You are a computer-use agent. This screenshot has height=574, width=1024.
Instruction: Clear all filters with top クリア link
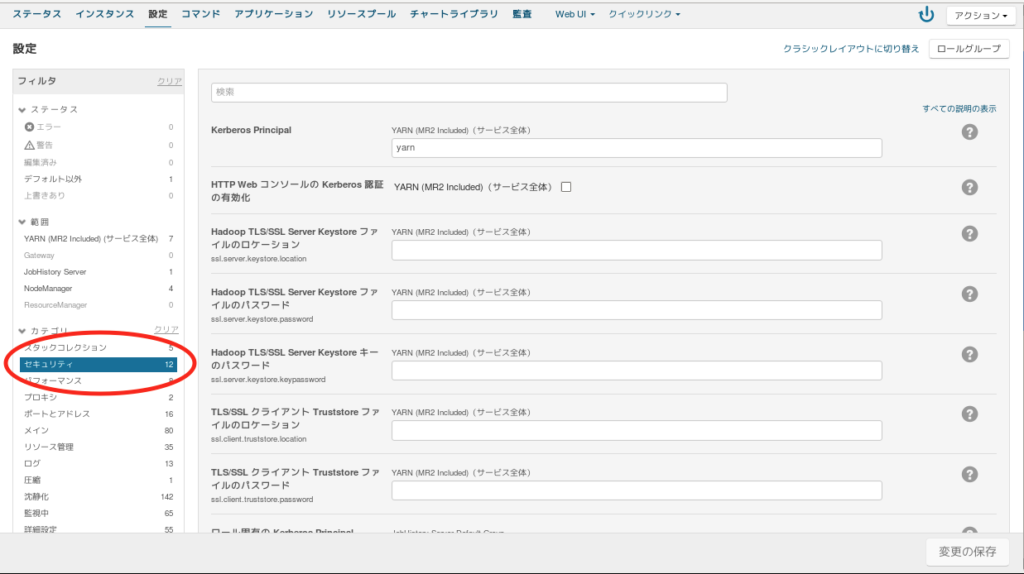point(169,81)
